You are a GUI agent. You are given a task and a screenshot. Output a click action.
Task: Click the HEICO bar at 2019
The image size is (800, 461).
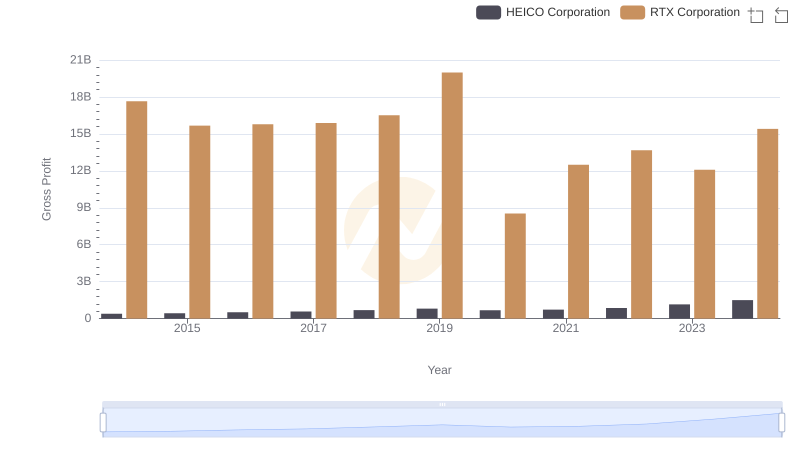tap(427, 313)
